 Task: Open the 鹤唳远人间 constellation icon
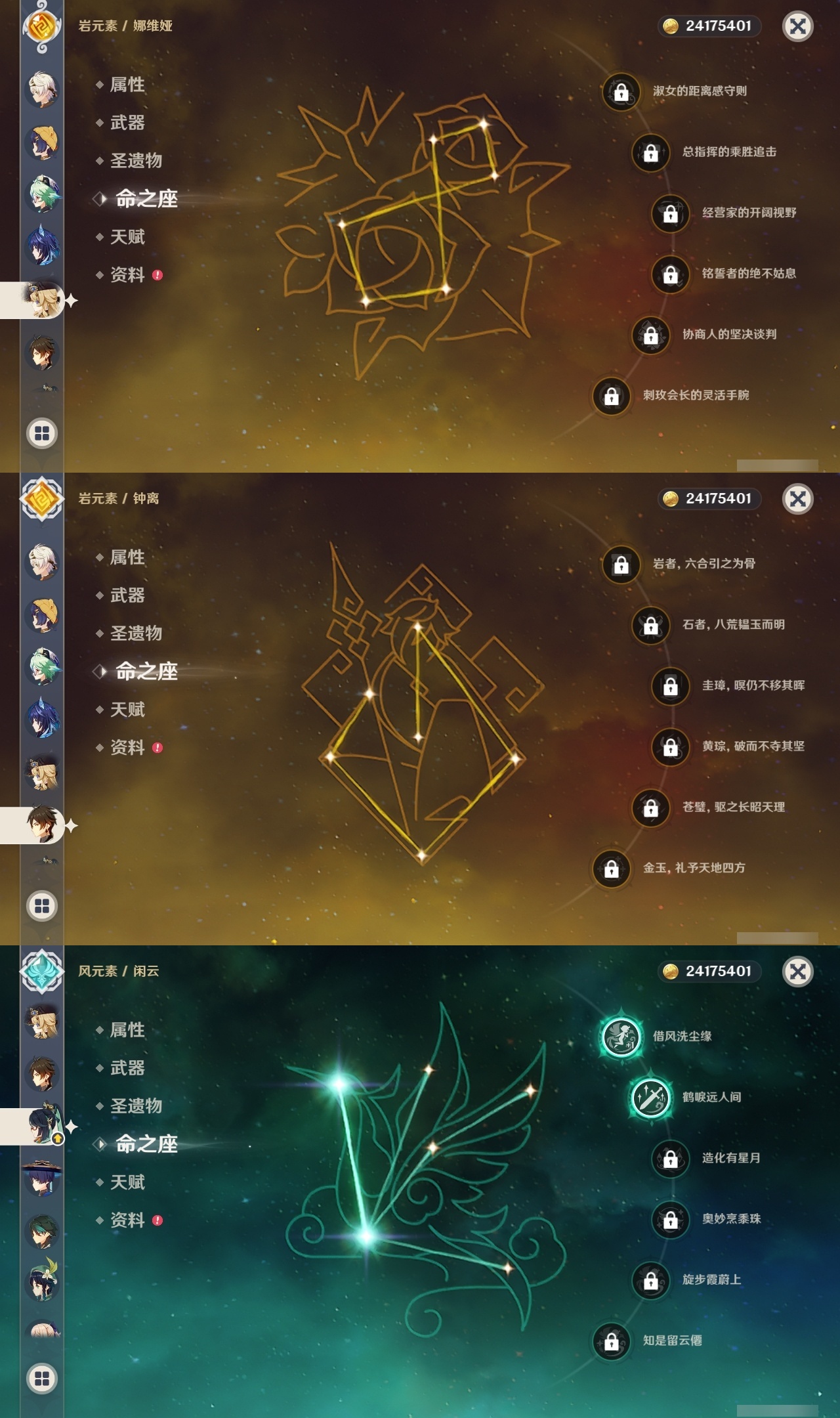[650, 1097]
